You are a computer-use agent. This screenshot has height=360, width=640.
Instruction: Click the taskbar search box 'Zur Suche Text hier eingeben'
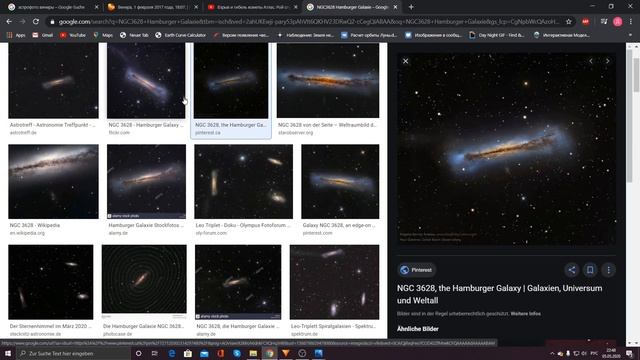[73, 353]
